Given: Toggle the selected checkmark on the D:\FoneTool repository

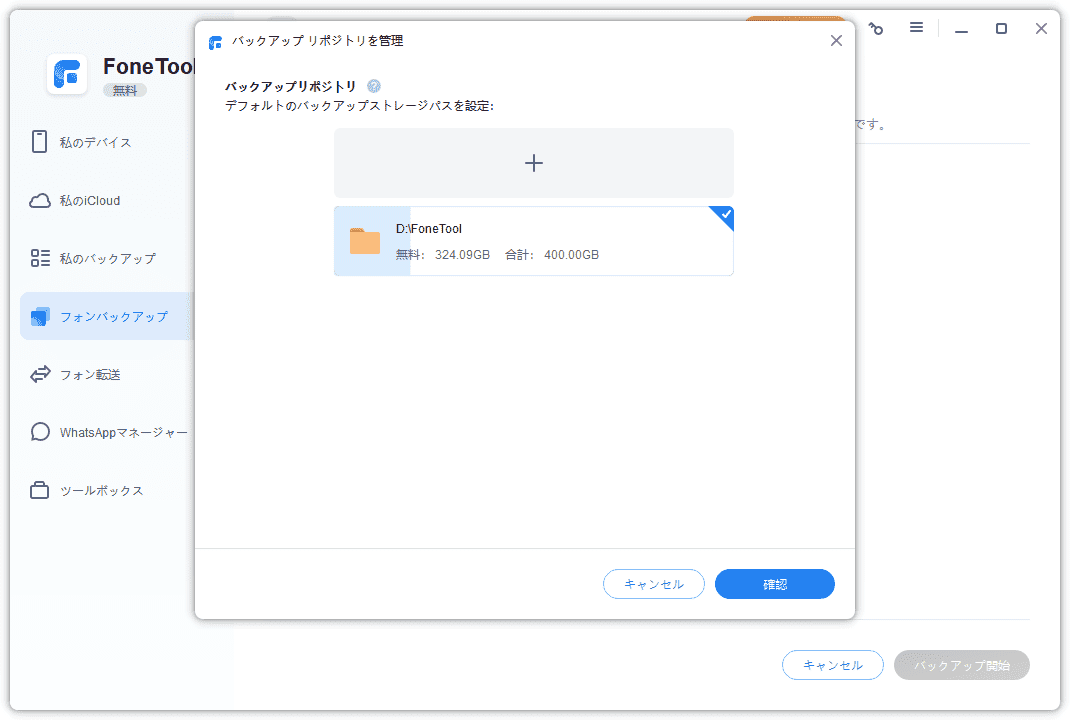Looking at the screenshot, I should click(724, 215).
